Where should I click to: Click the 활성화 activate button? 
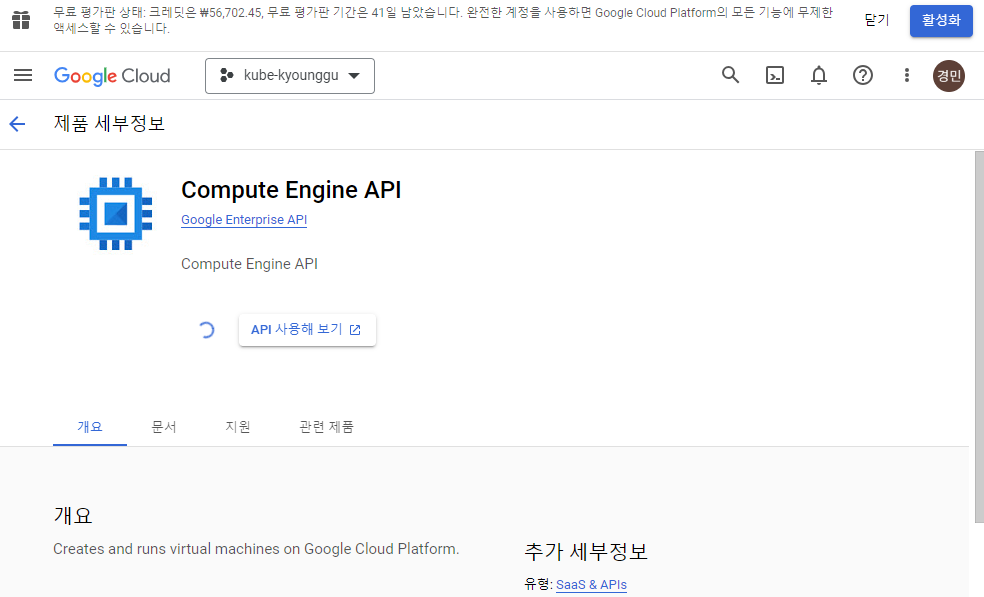941,20
